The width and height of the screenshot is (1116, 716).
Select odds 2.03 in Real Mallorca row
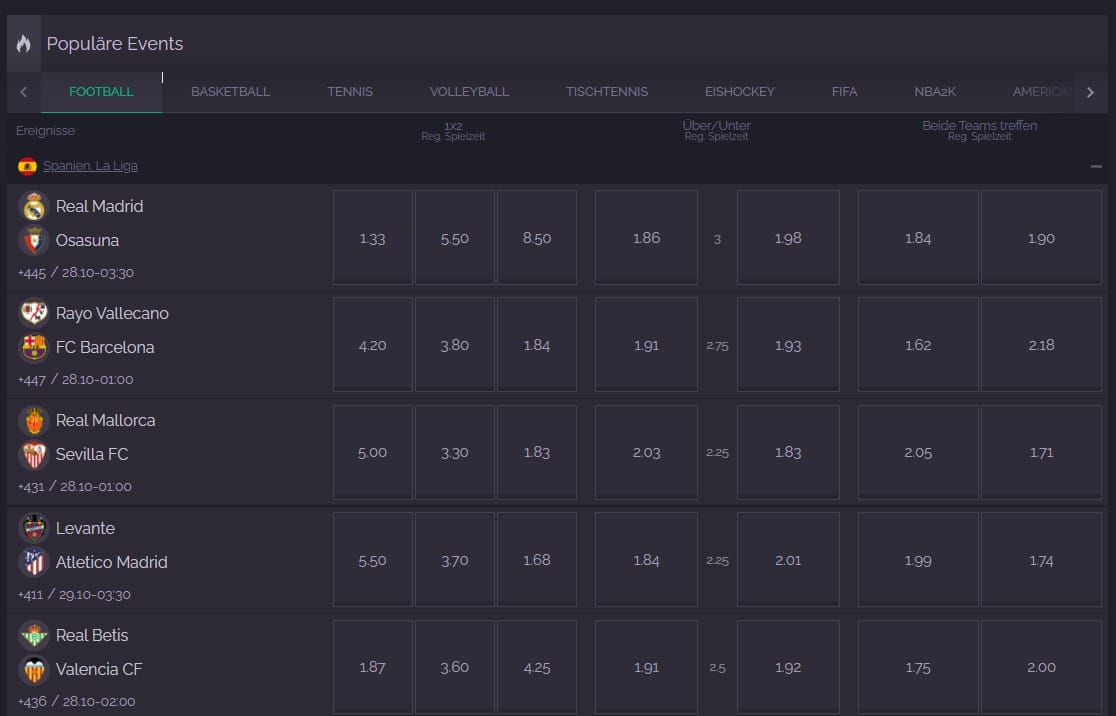point(646,452)
